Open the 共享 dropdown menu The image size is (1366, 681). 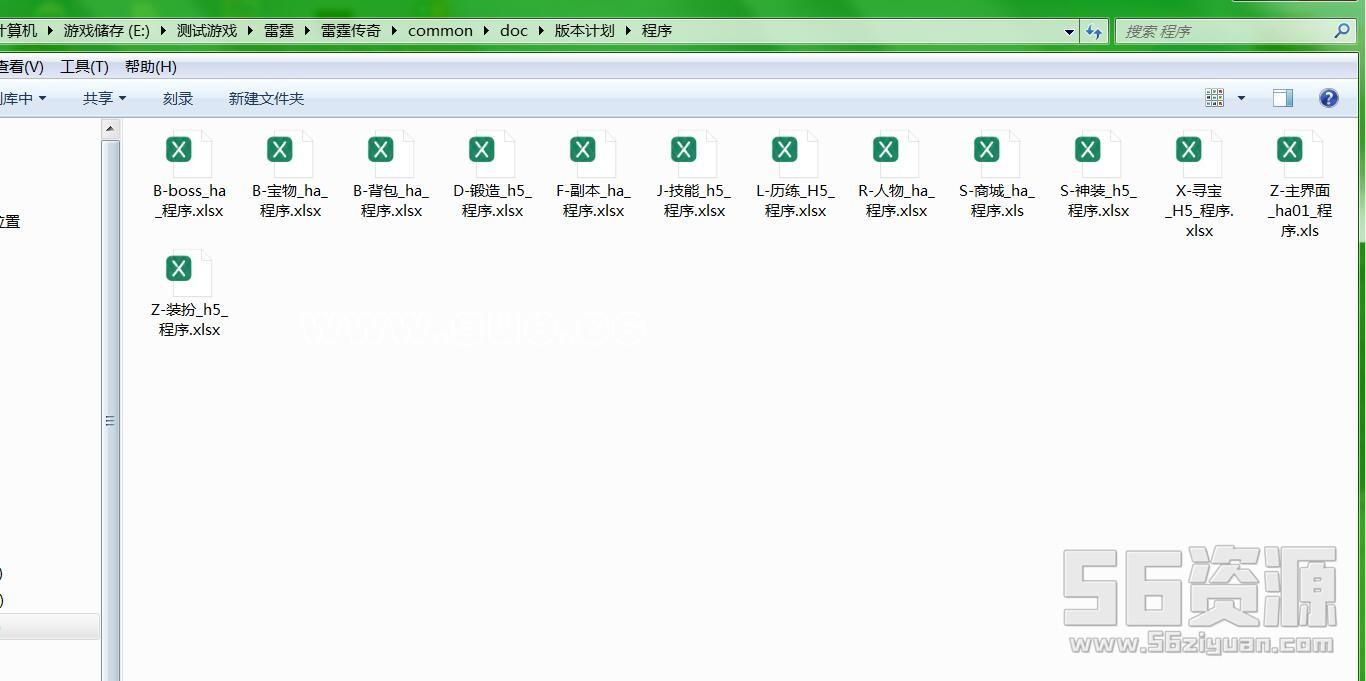pos(104,98)
